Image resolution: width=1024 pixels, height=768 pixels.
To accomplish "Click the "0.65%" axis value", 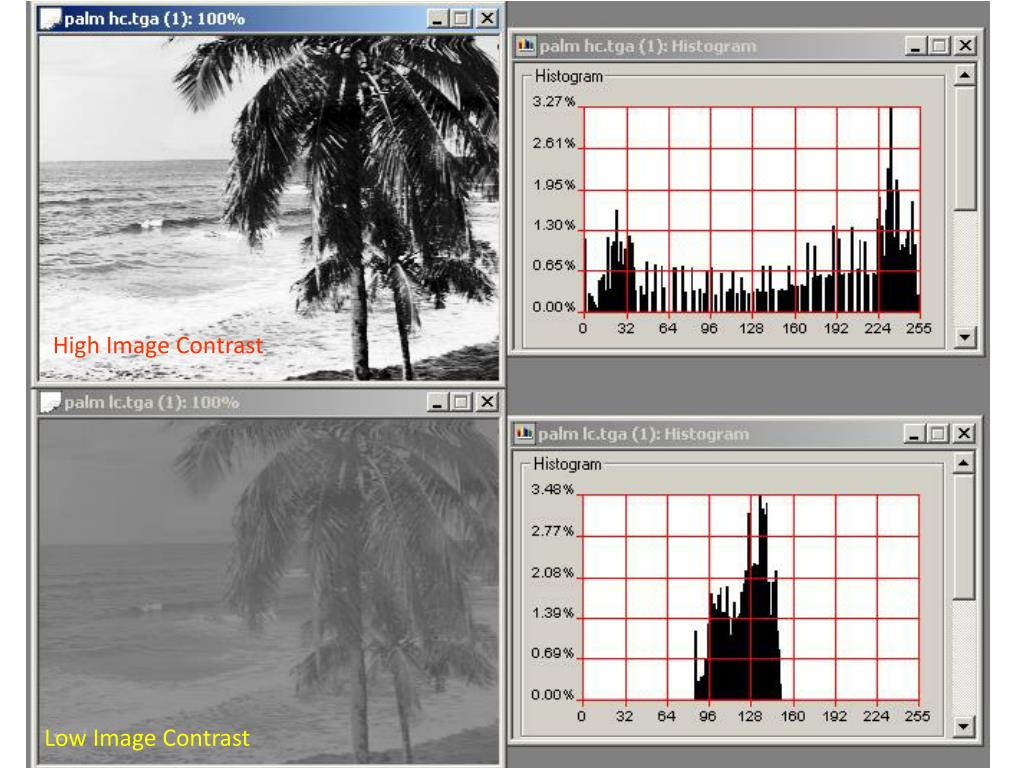I will 554,266.
